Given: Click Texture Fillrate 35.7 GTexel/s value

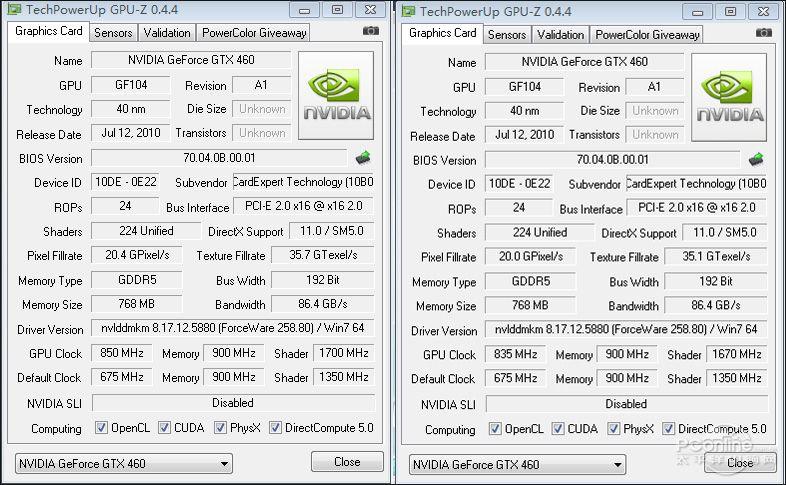Looking at the screenshot, I should click(323, 255).
